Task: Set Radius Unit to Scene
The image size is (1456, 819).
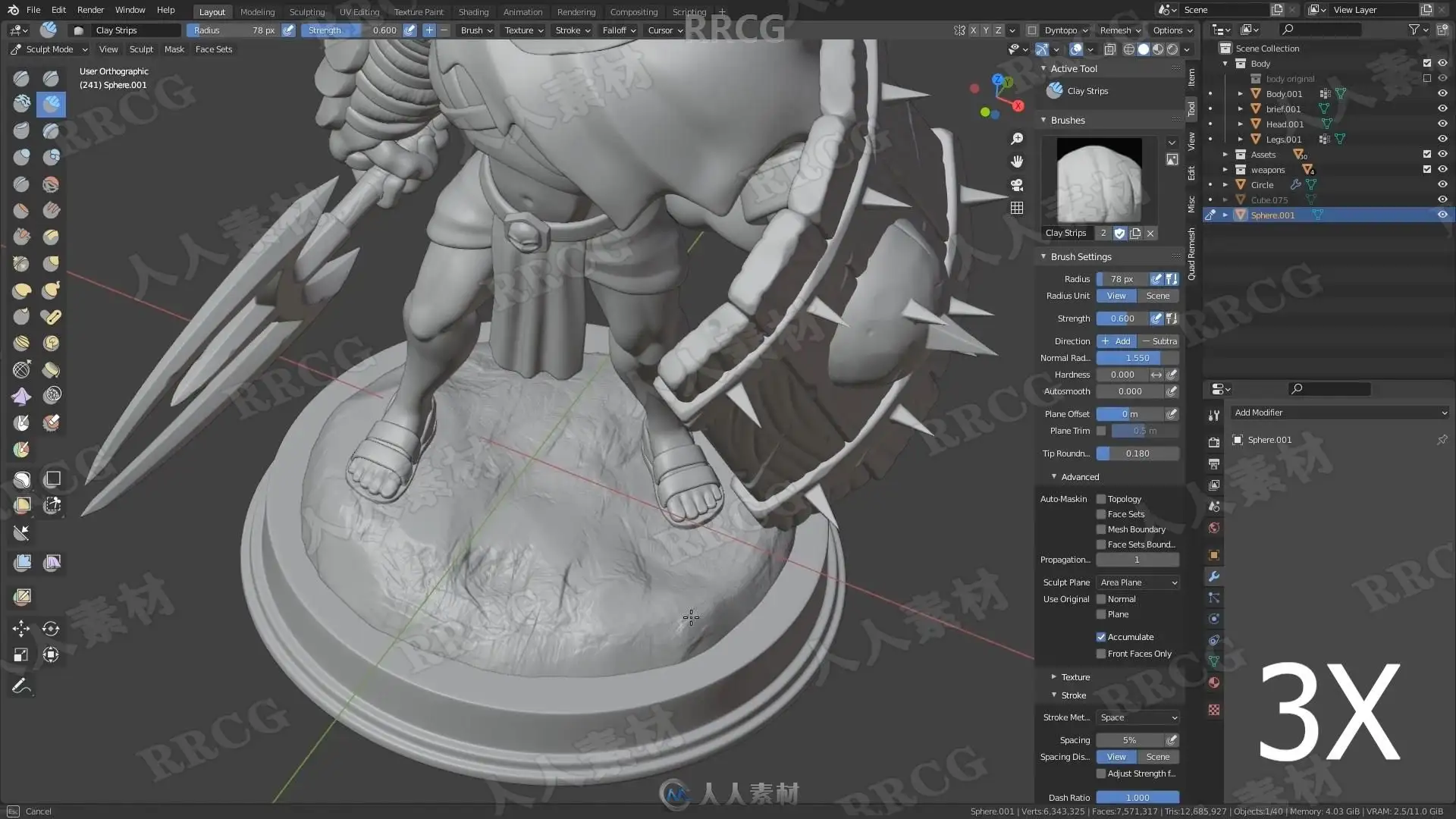Action: (1157, 296)
